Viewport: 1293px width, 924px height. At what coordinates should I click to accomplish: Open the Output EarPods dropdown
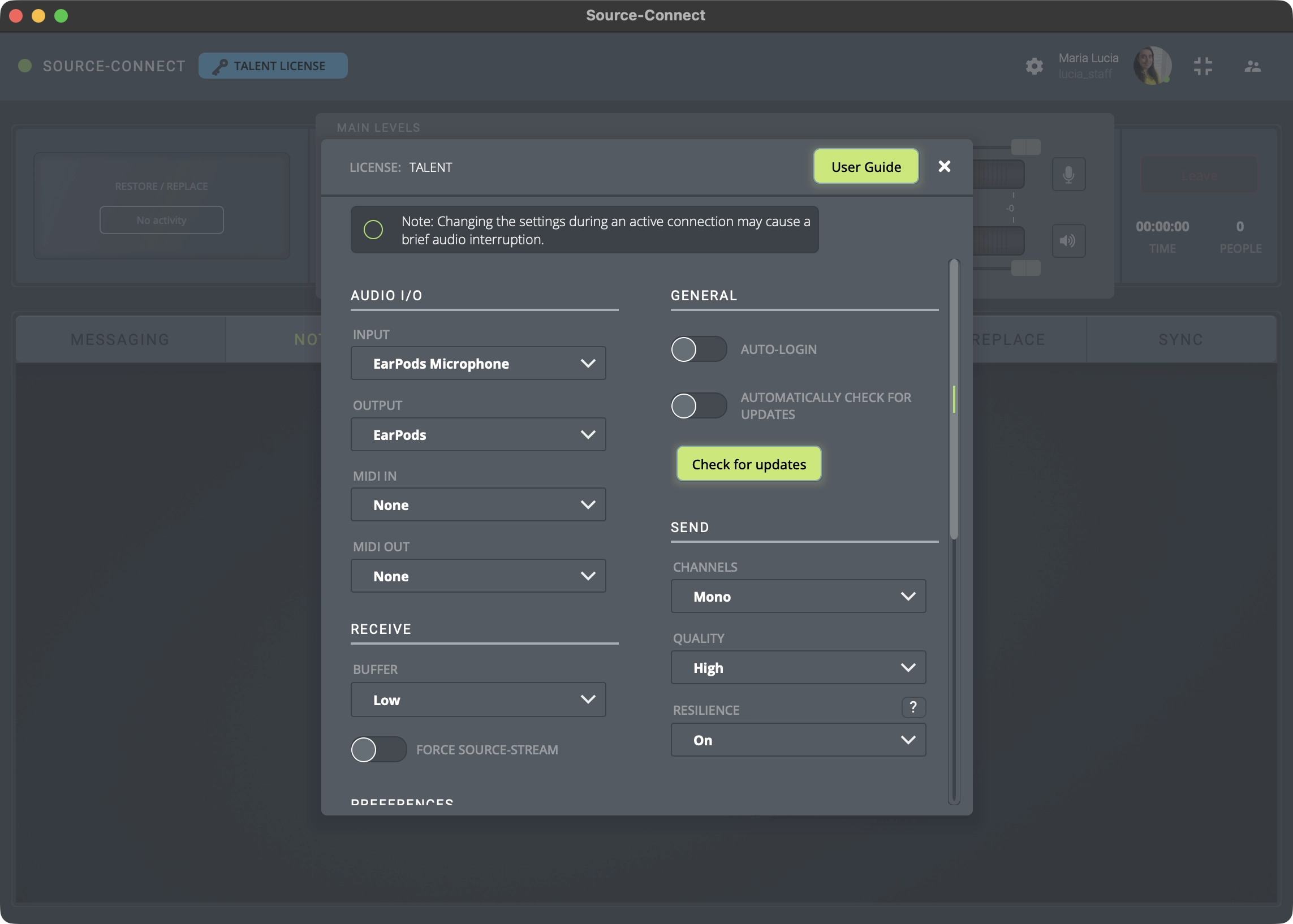478,435
